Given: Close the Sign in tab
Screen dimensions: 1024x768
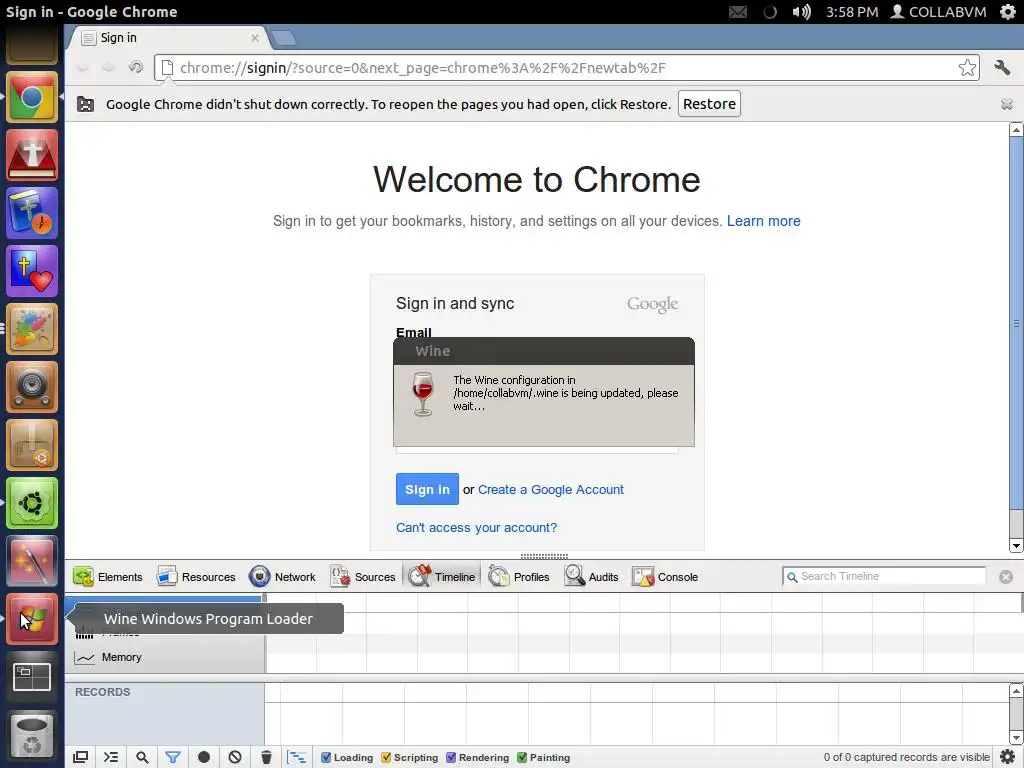Looking at the screenshot, I should (x=255, y=38).
